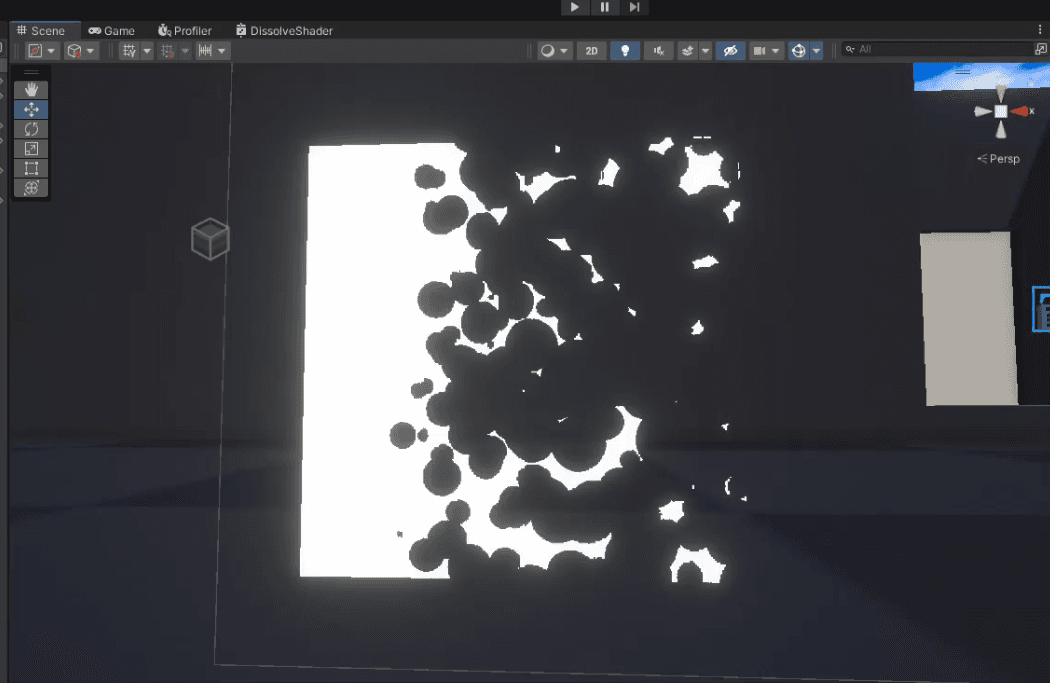Click the top axis gizmo cone

(x=1000, y=93)
